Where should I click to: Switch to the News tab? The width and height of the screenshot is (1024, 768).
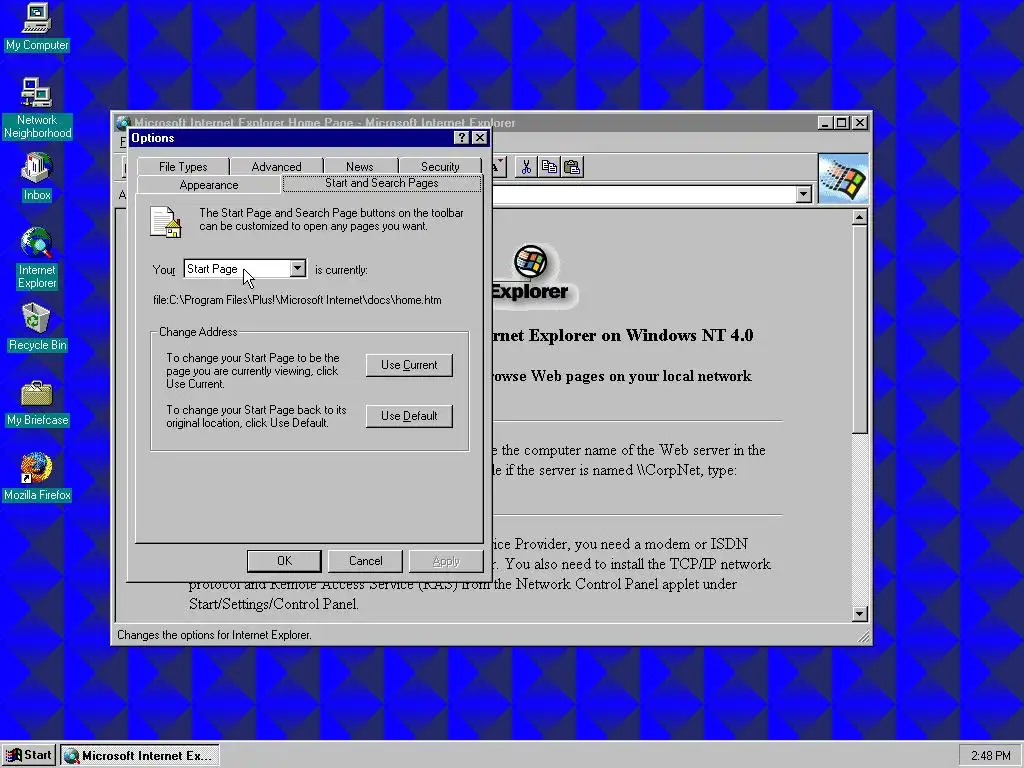point(360,167)
